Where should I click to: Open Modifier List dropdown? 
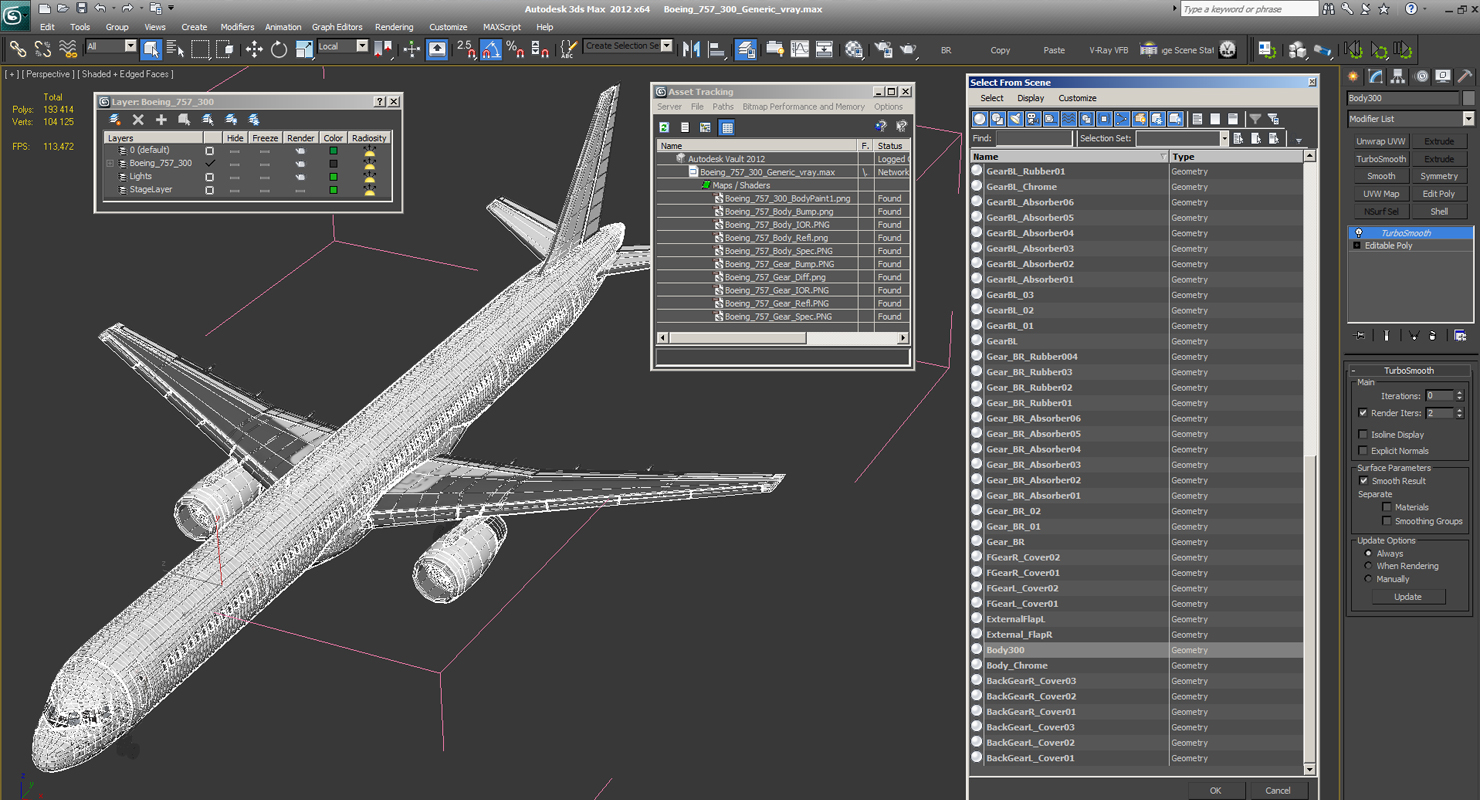pos(1410,119)
